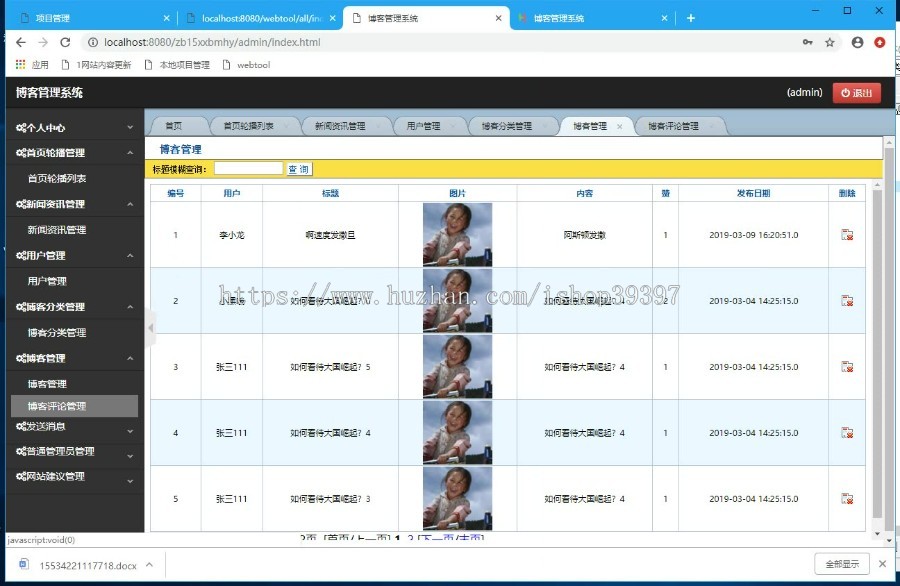Open the red browser update icon
The image size is (900, 586).
tap(879, 42)
